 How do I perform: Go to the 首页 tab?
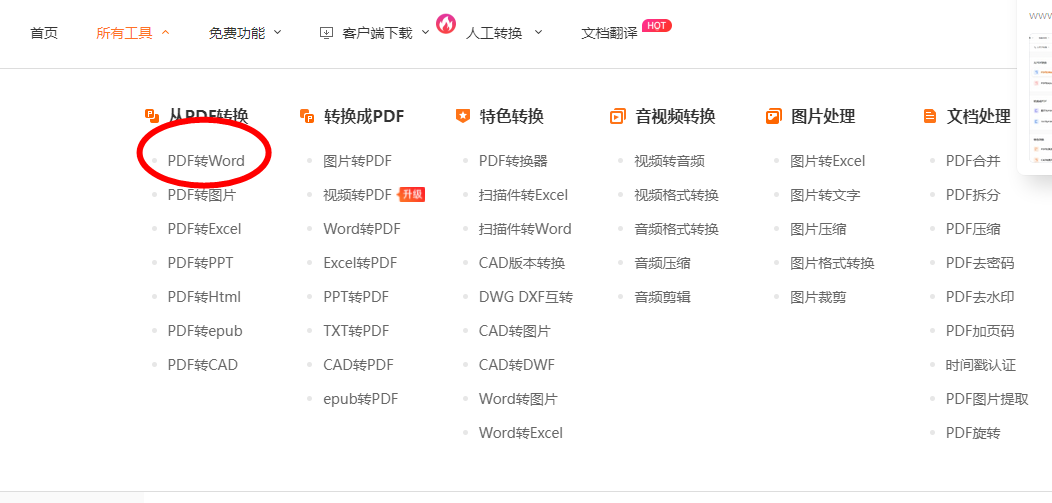coord(44,33)
